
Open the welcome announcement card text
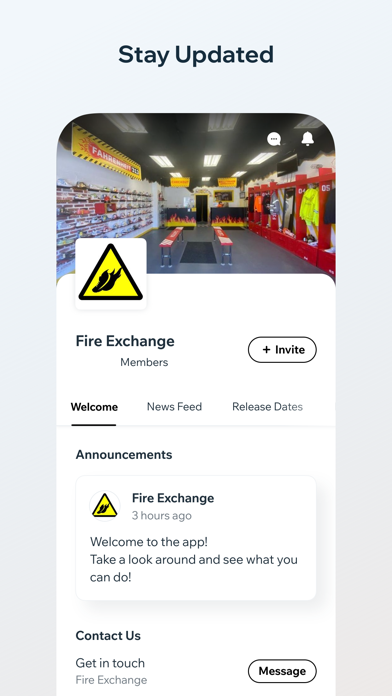click(x=194, y=559)
